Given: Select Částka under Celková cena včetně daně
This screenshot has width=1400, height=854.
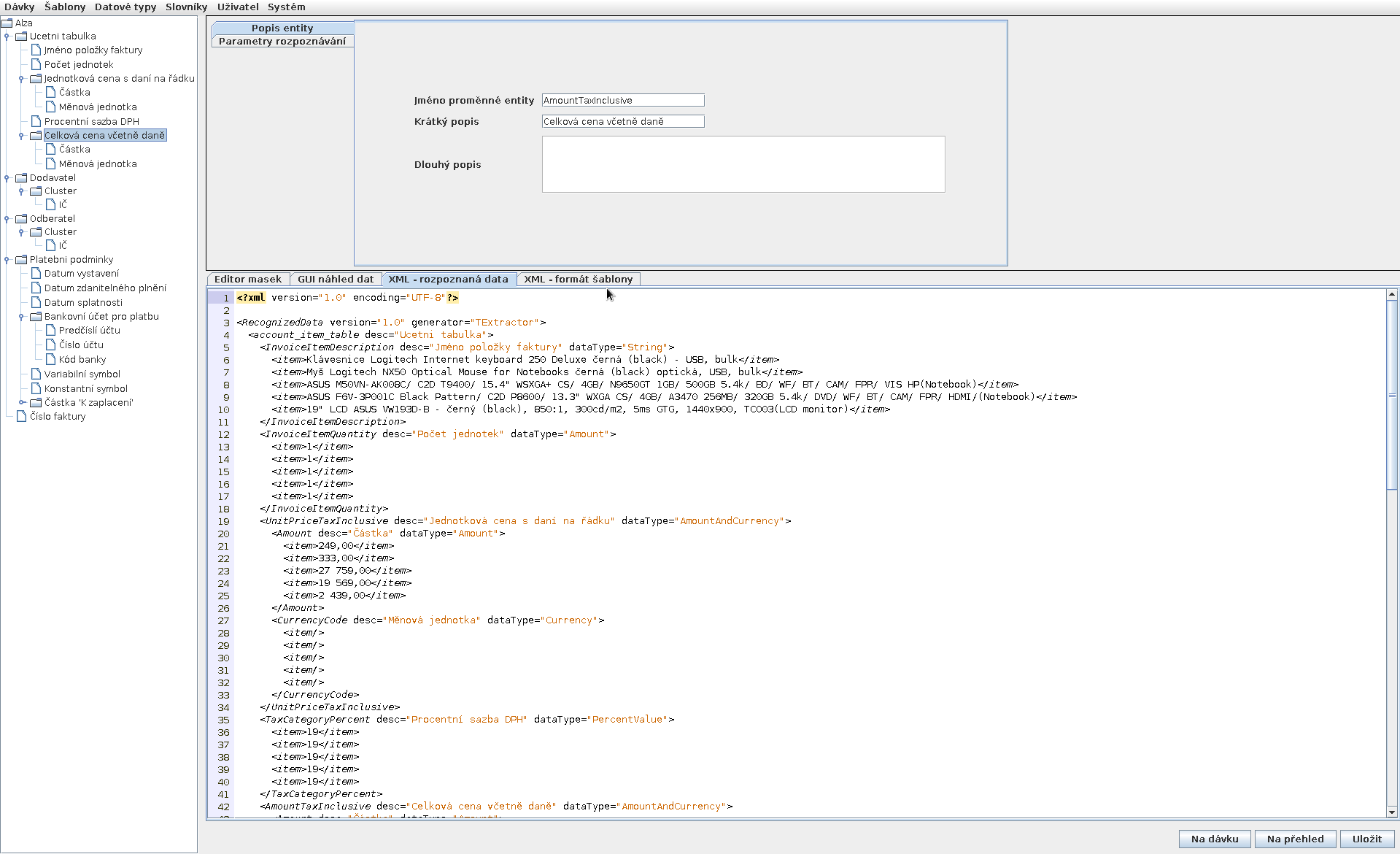Looking at the screenshot, I should 74,149.
